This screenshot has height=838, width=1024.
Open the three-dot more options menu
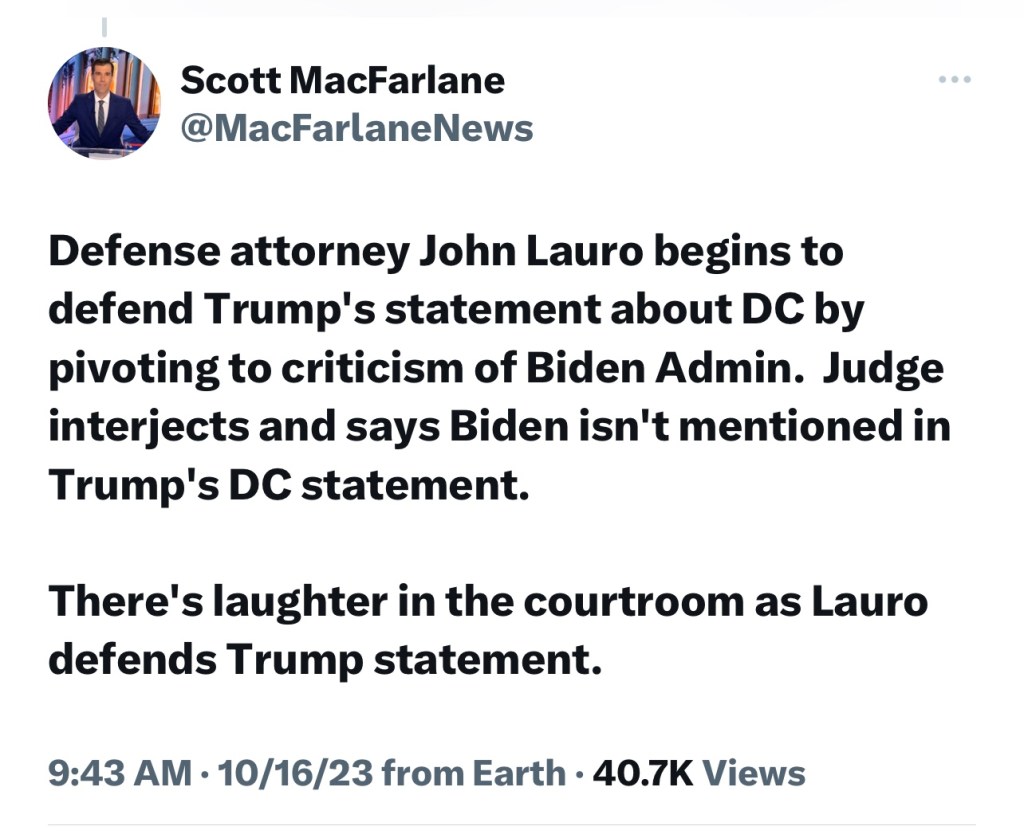[954, 81]
